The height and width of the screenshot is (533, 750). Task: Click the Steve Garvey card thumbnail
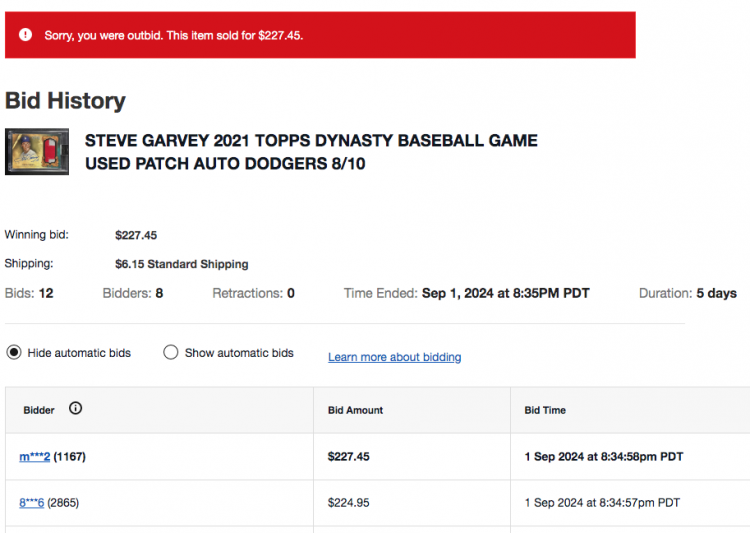[37, 152]
